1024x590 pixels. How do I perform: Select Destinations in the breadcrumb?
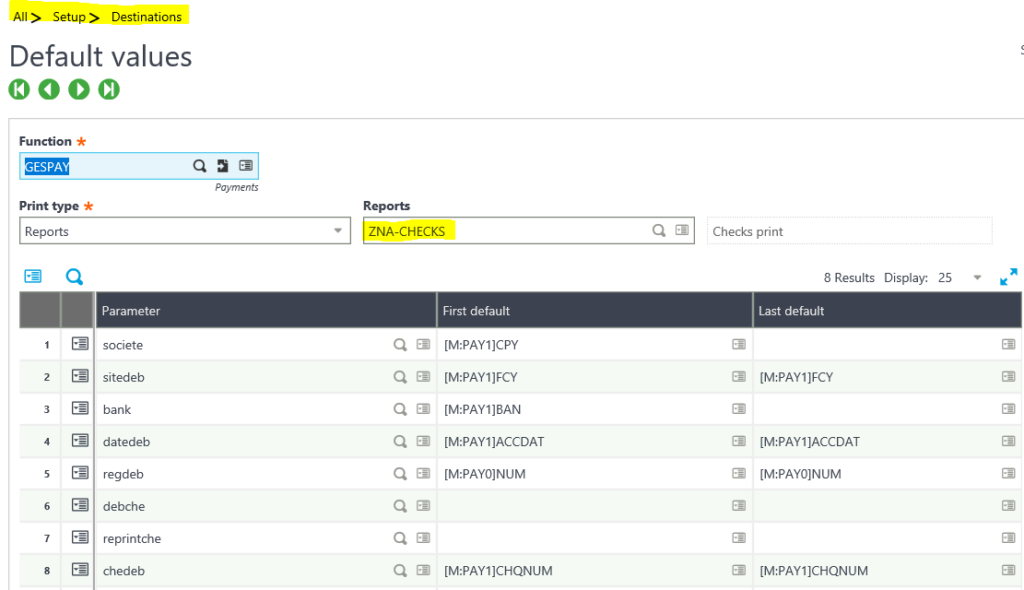(146, 16)
